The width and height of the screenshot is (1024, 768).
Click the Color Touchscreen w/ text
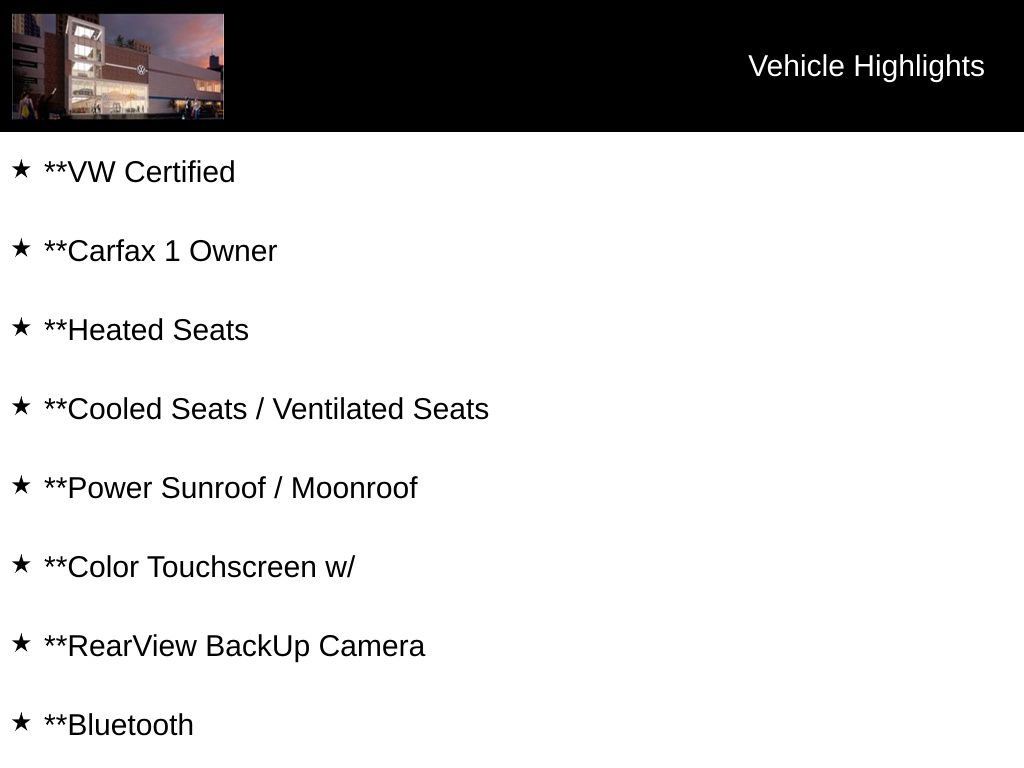pyautogui.click(x=199, y=567)
